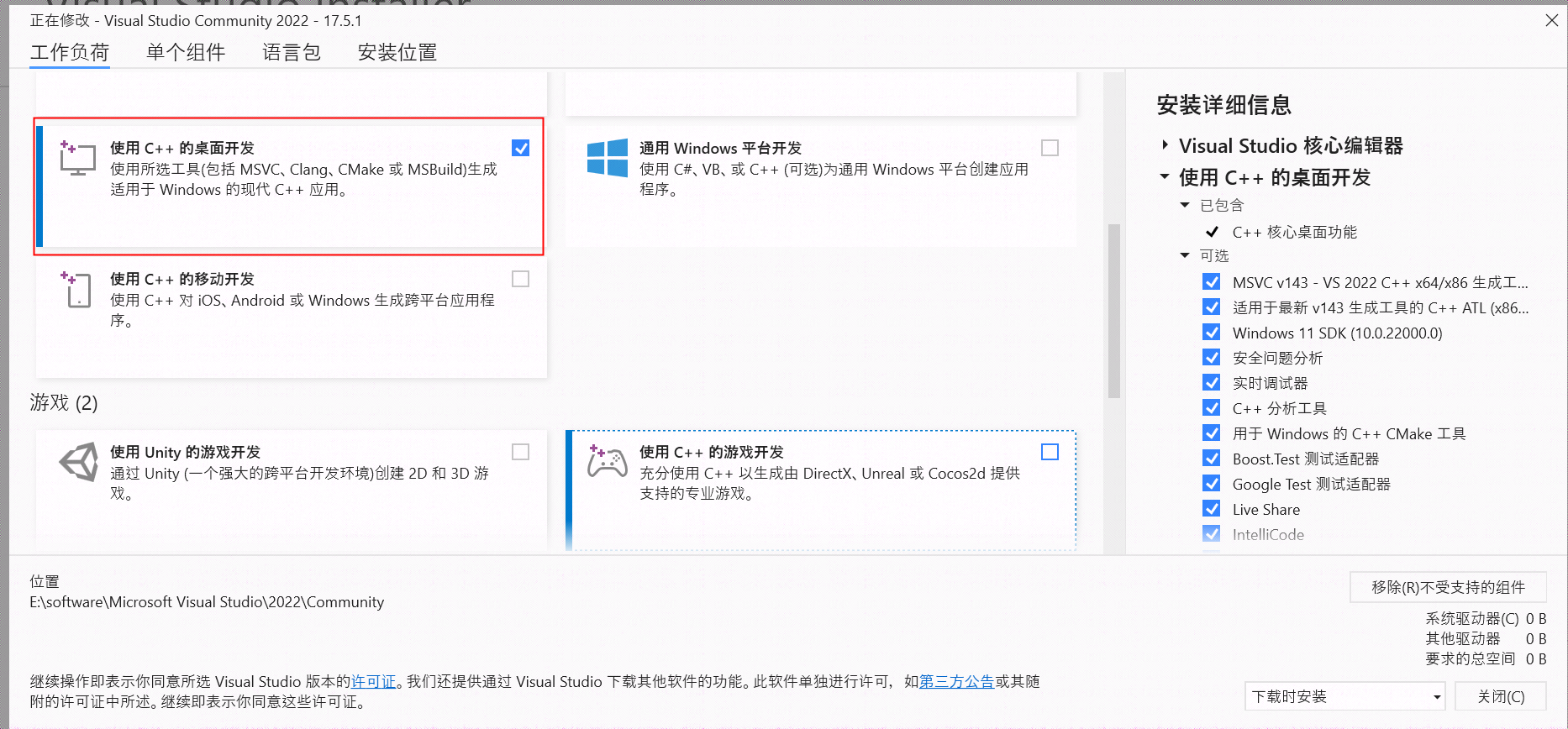Uncheck 安全问题分析 component
Viewport: 1568px width, 729px height.
coord(1212,357)
